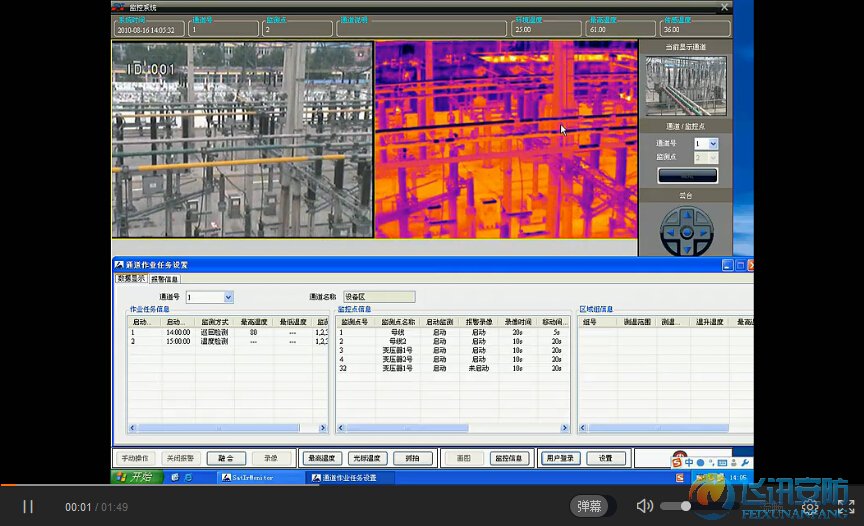Switch to 通道作业任务设置 taskbar window
Screen dimensions: 864x526
349,478
